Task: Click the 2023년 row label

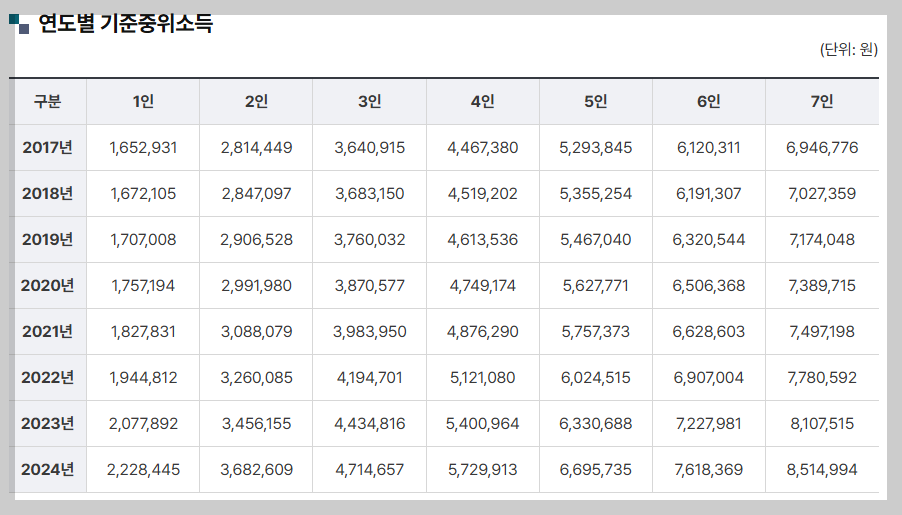Action: coord(47,424)
